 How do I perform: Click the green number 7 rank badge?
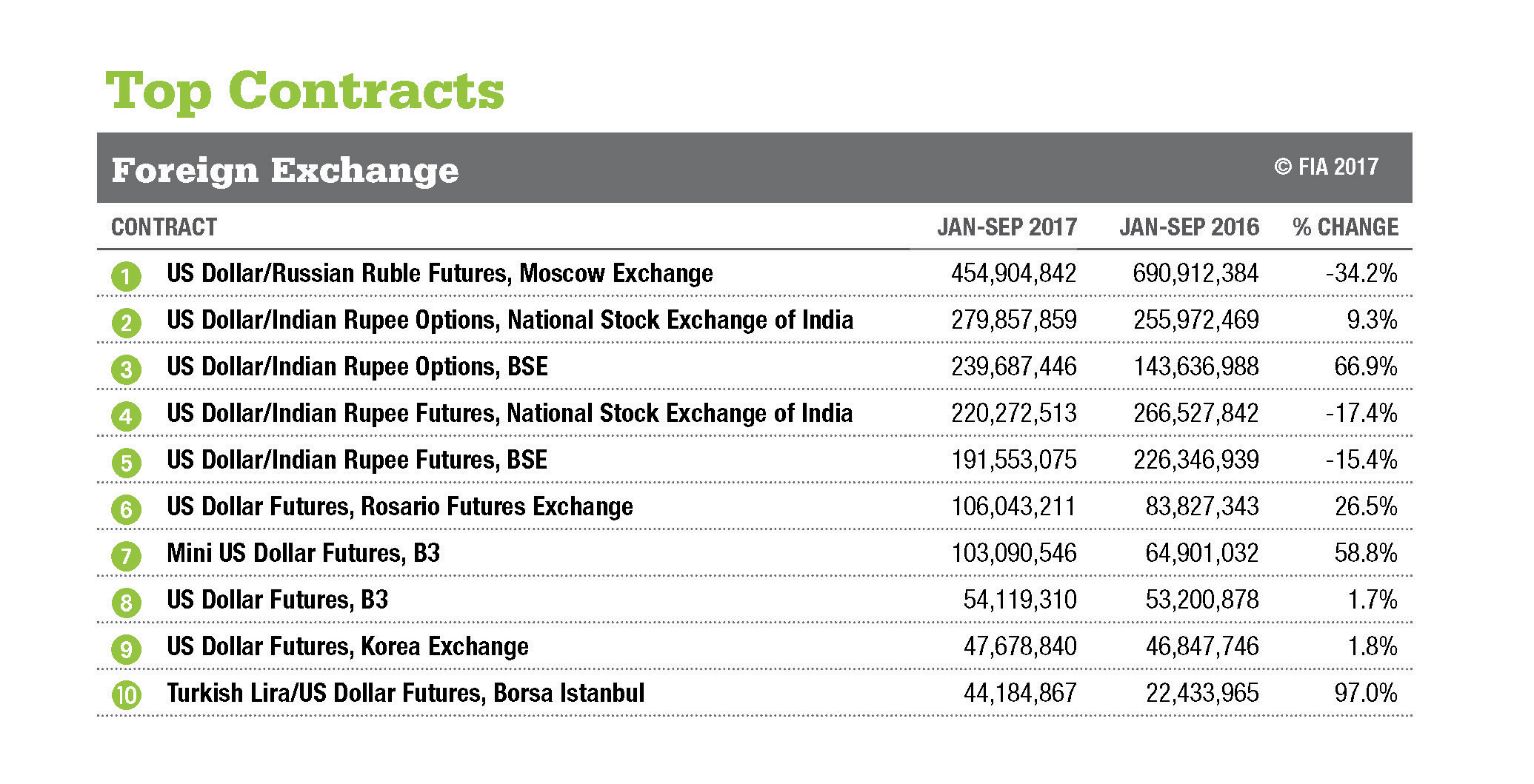pyautogui.click(x=126, y=557)
